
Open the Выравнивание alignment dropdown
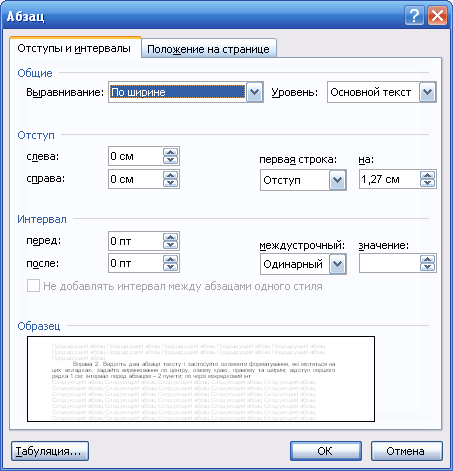[254, 92]
